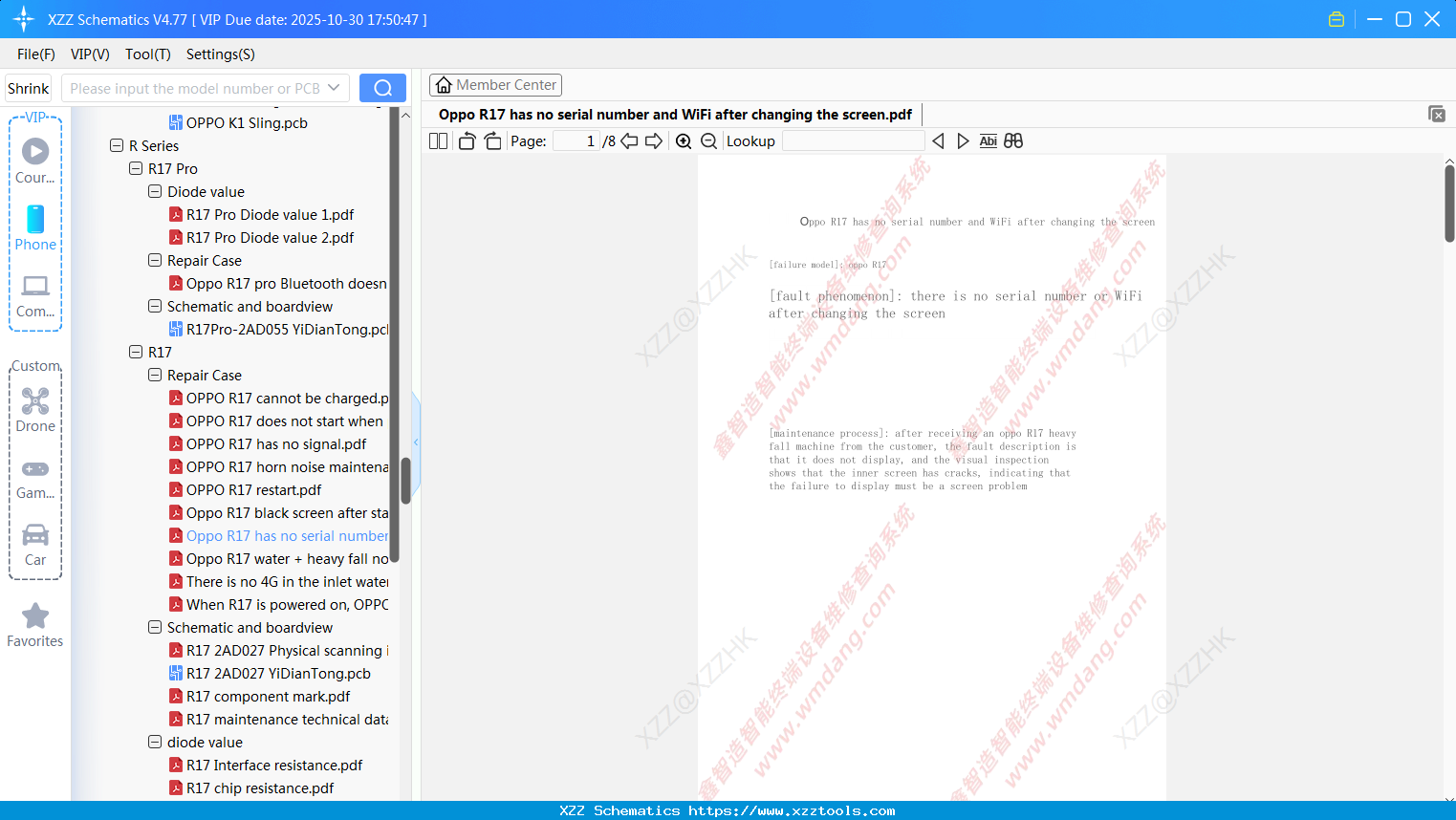
Task: Open the xzztools.com link in the status bar
Action: tap(792, 810)
